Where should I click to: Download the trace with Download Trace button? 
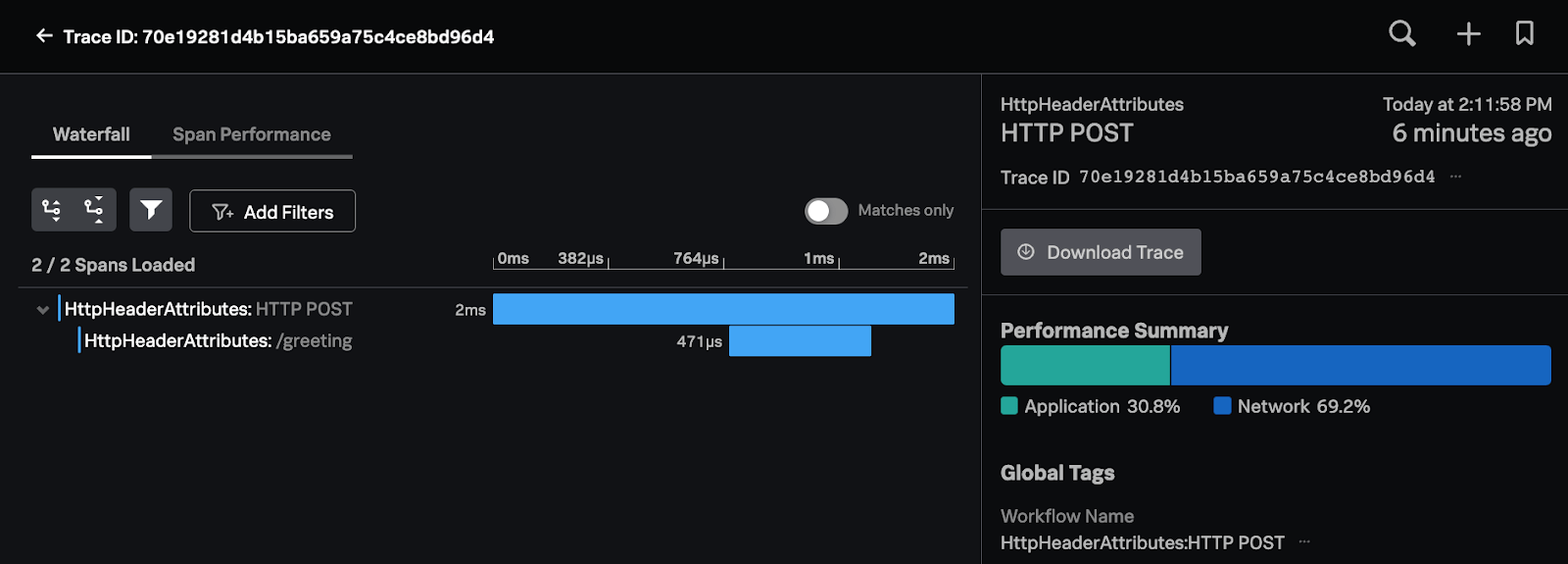[x=1101, y=252]
